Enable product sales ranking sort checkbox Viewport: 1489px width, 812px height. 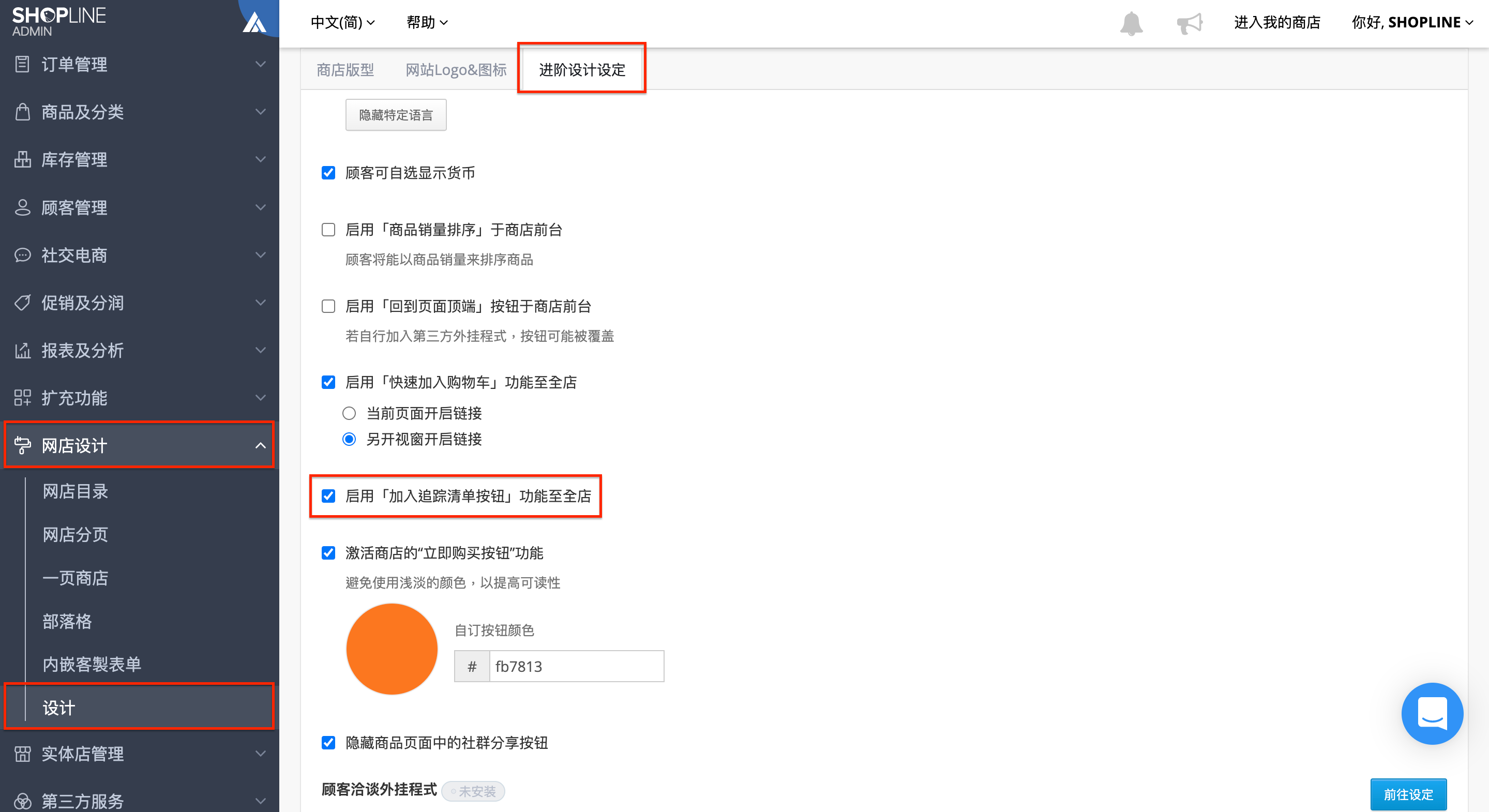[x=328, y=230]
